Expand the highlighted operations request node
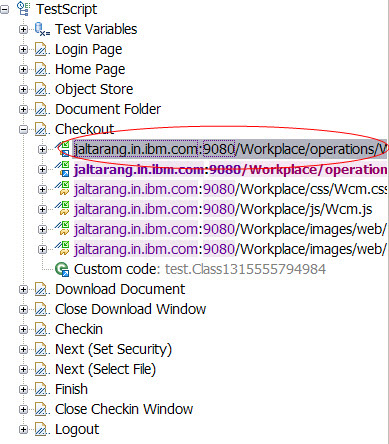The image size is (389, 444). pos(42,150)
